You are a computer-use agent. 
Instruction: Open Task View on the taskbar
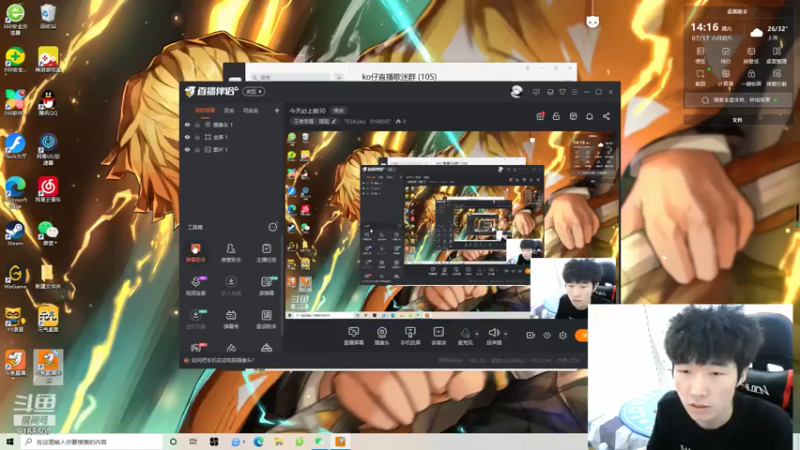click(193, 442)
